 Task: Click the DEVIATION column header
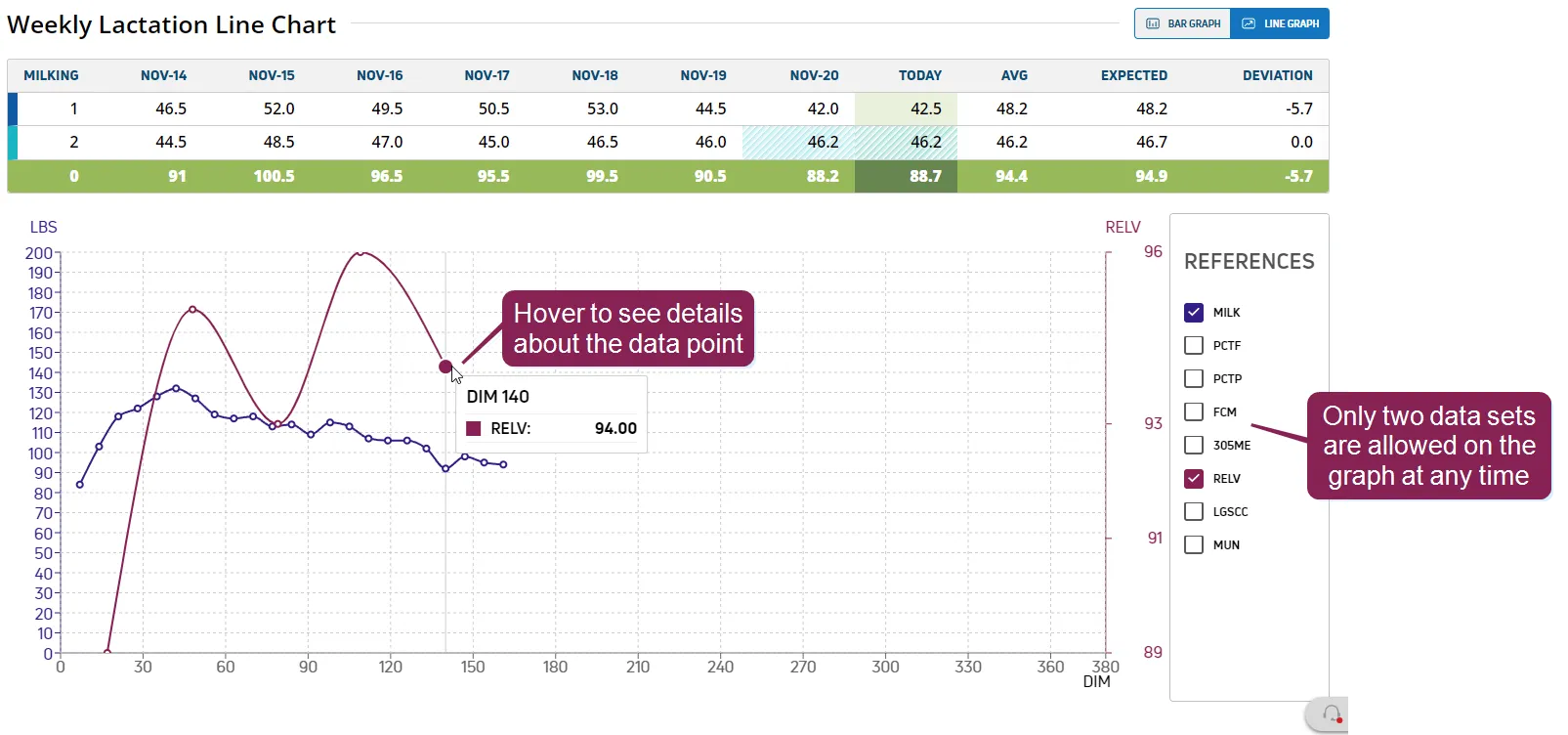coord(1278,75)
